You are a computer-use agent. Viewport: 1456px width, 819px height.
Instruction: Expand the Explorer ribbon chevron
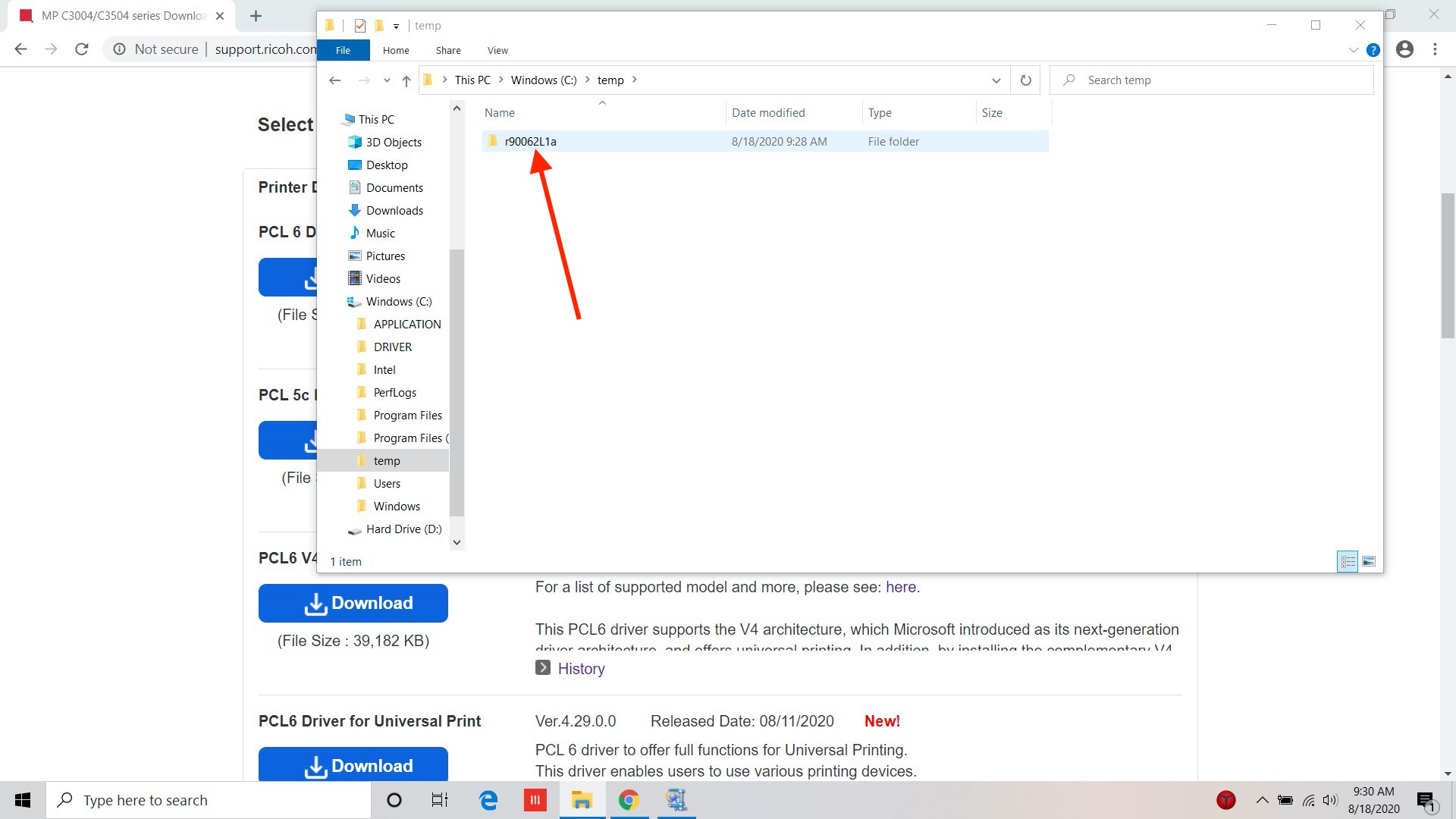(x=1353, y=50)
